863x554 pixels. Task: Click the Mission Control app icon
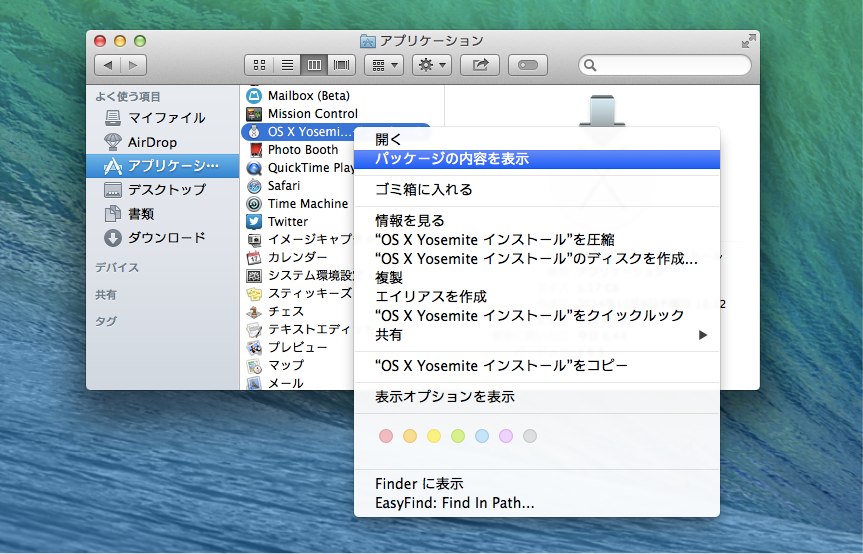(x=254, y=114)
